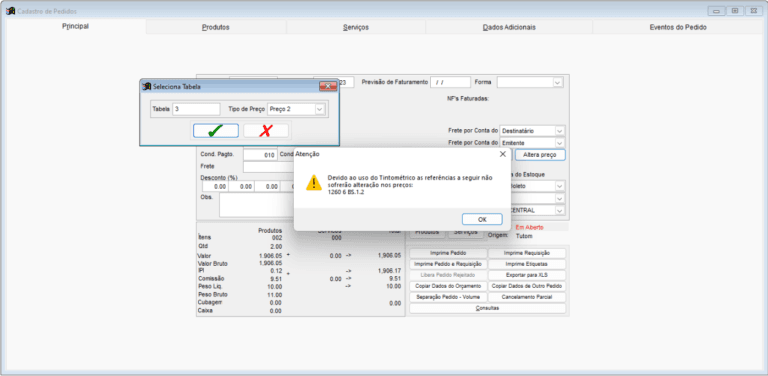This screenshot has height=376, width=768.
Task: Click the 'Em Aberto' status text
Action: 529,227
